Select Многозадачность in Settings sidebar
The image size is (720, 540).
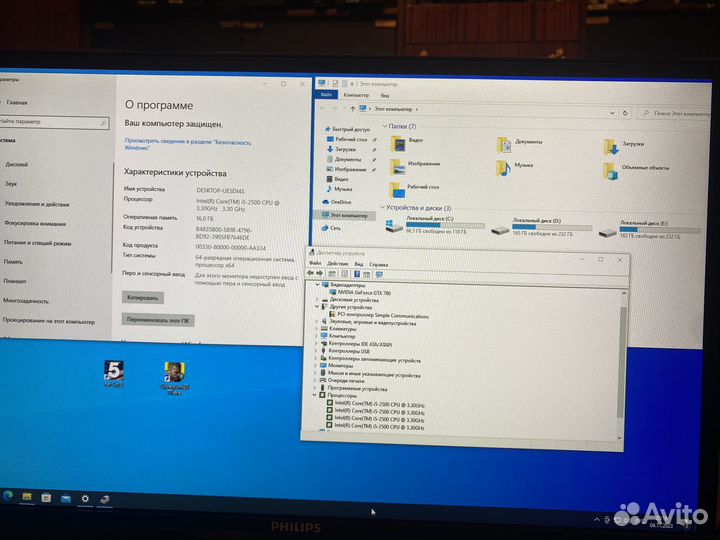pyautogui.click(x=26, y=301)
